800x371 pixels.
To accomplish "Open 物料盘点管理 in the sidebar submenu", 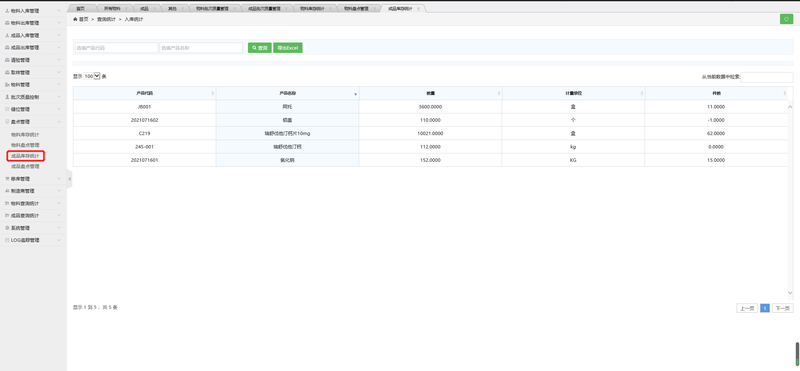I will (x=25, y=145).
